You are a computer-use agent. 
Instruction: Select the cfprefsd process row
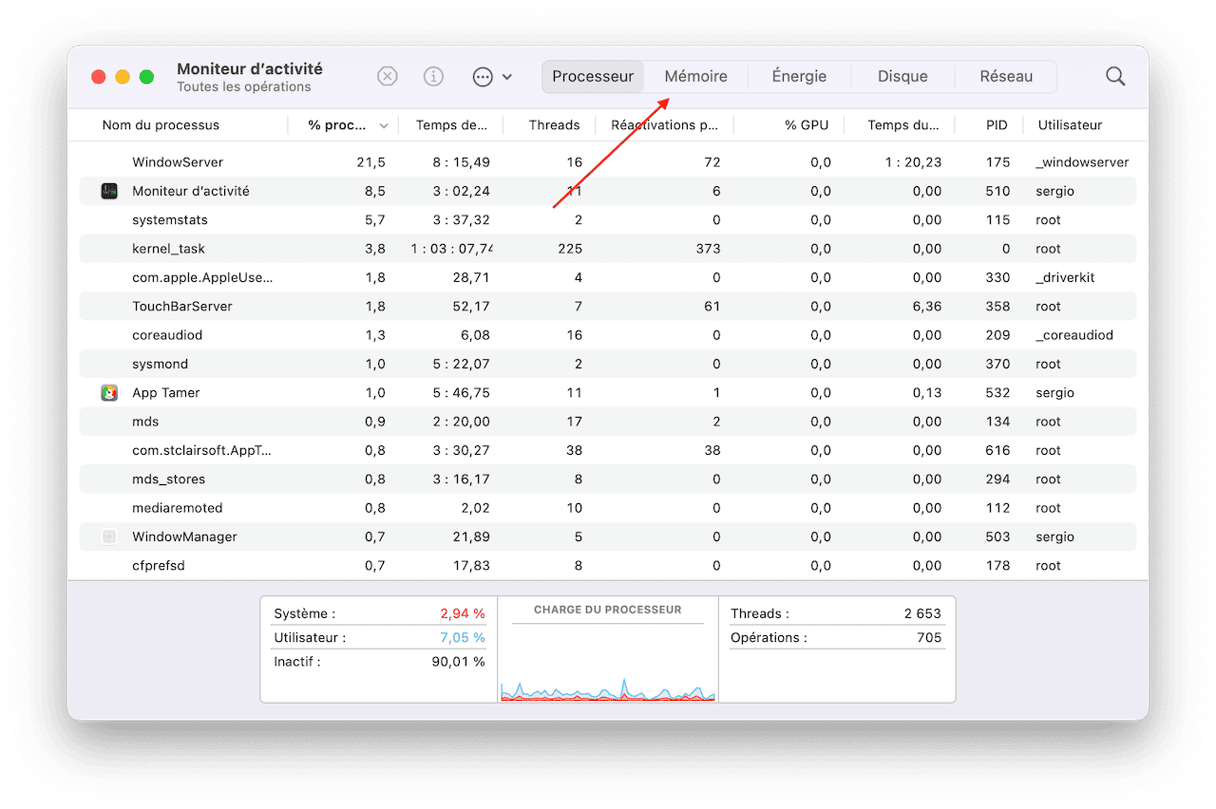pos(608,566)
